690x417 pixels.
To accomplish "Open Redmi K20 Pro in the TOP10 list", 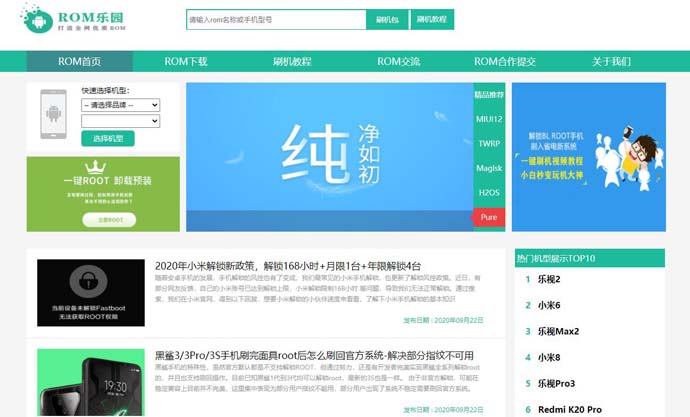I will click(569, 410).
